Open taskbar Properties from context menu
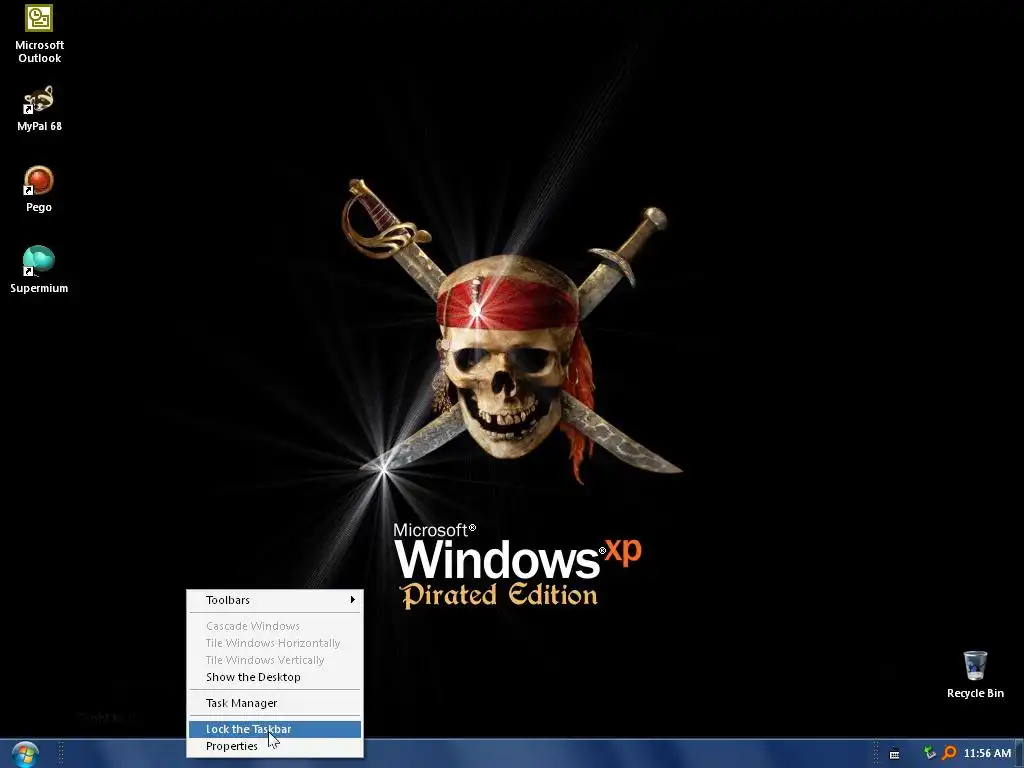This screenshot has height=768, width=1024. click(x=275, y=746)
